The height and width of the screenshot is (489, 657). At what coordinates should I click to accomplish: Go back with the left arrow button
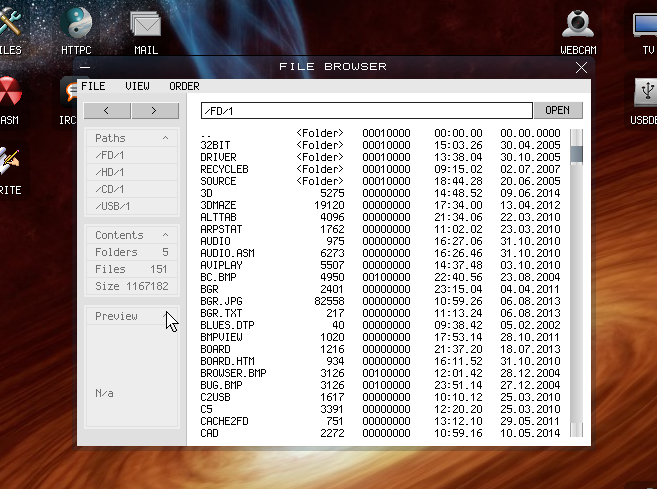point(107,111)
